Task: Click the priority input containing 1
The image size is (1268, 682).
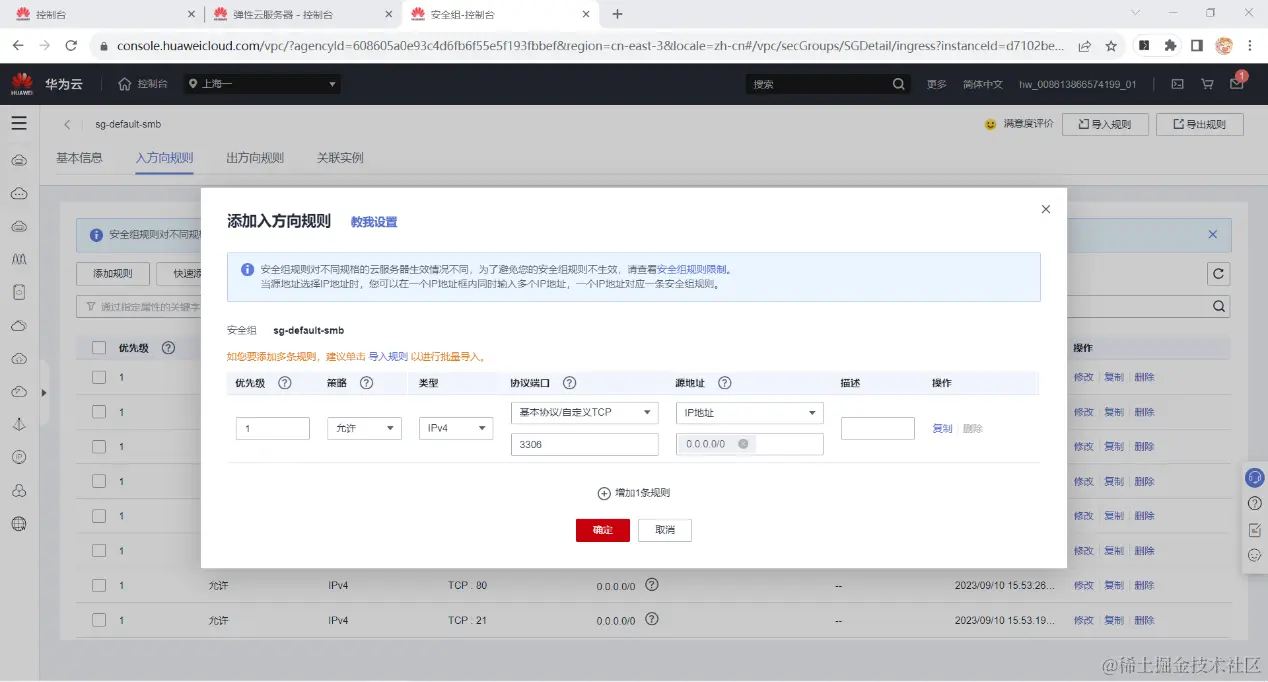Action: coord(273,428)
